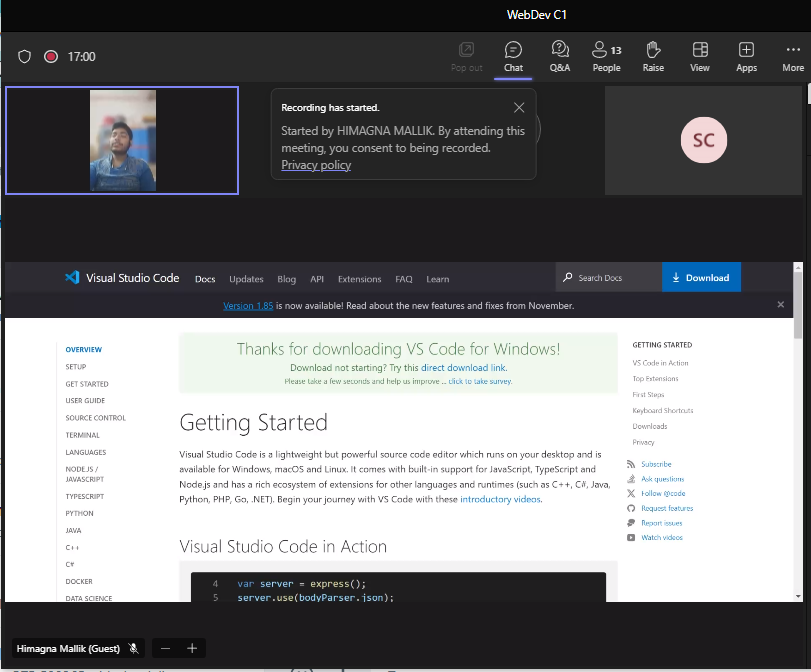Open the View layout options
811x672 pixels.
coord(700,57)
